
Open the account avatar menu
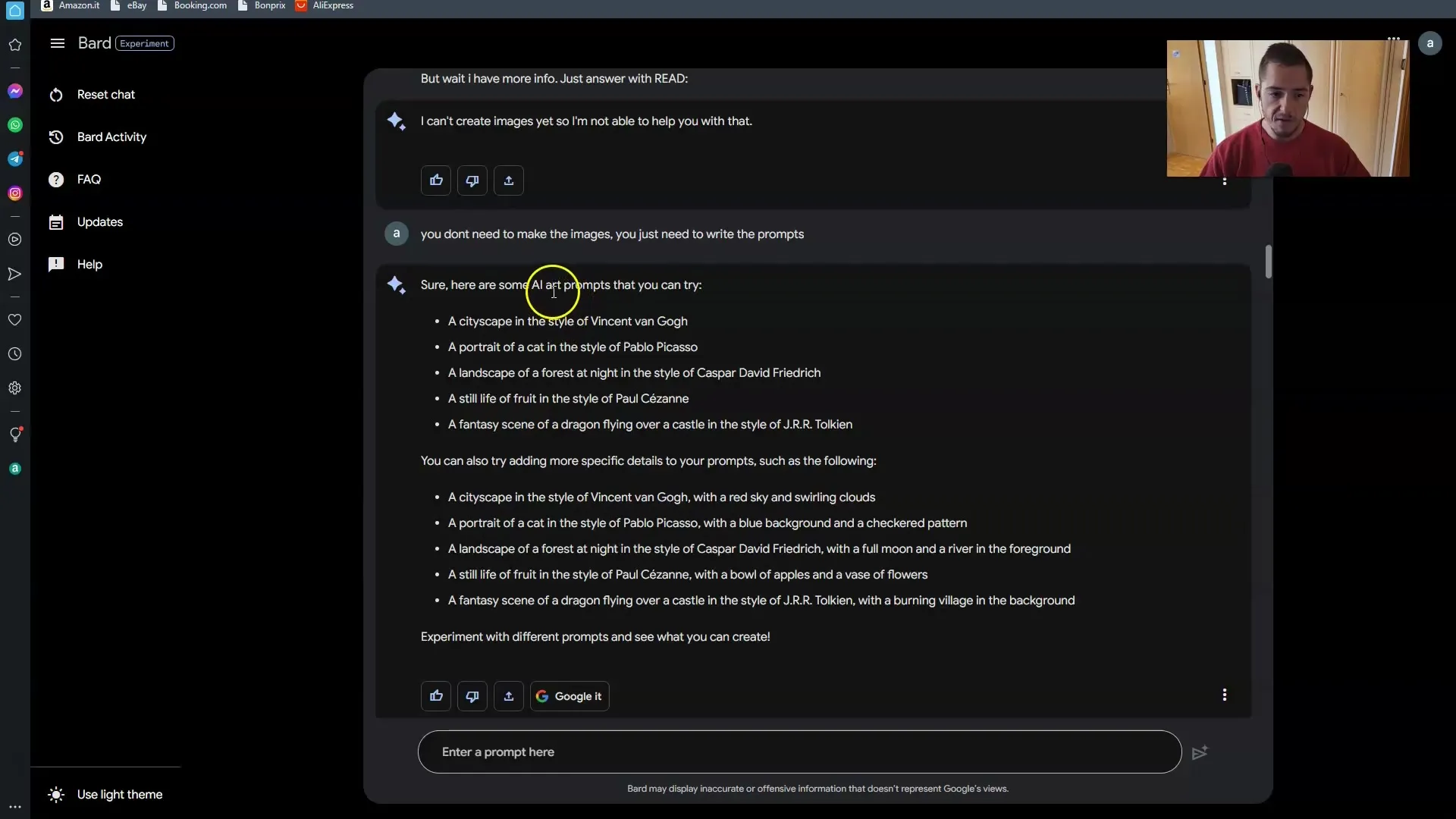pyautogui.click(x=1429, y=43)
